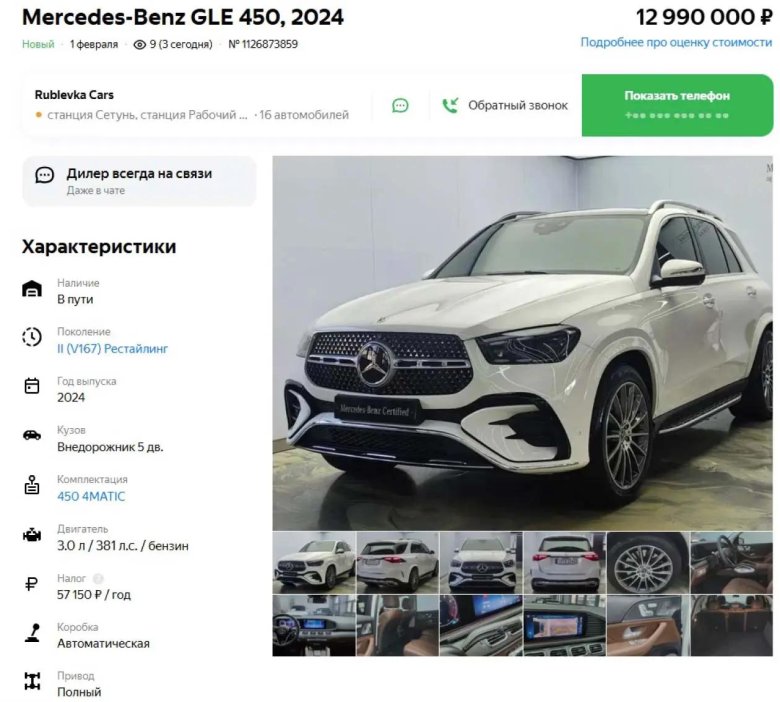The image size is (780, 702).
Task: Open price evaluation details link
Action: click(676, 43)
